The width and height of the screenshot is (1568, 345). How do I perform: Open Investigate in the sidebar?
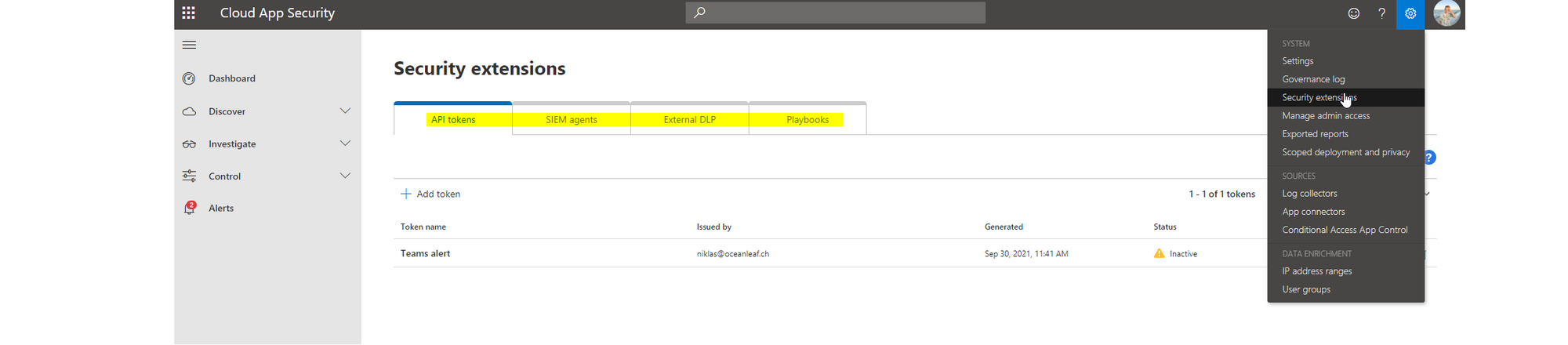[x=232, y=144]
